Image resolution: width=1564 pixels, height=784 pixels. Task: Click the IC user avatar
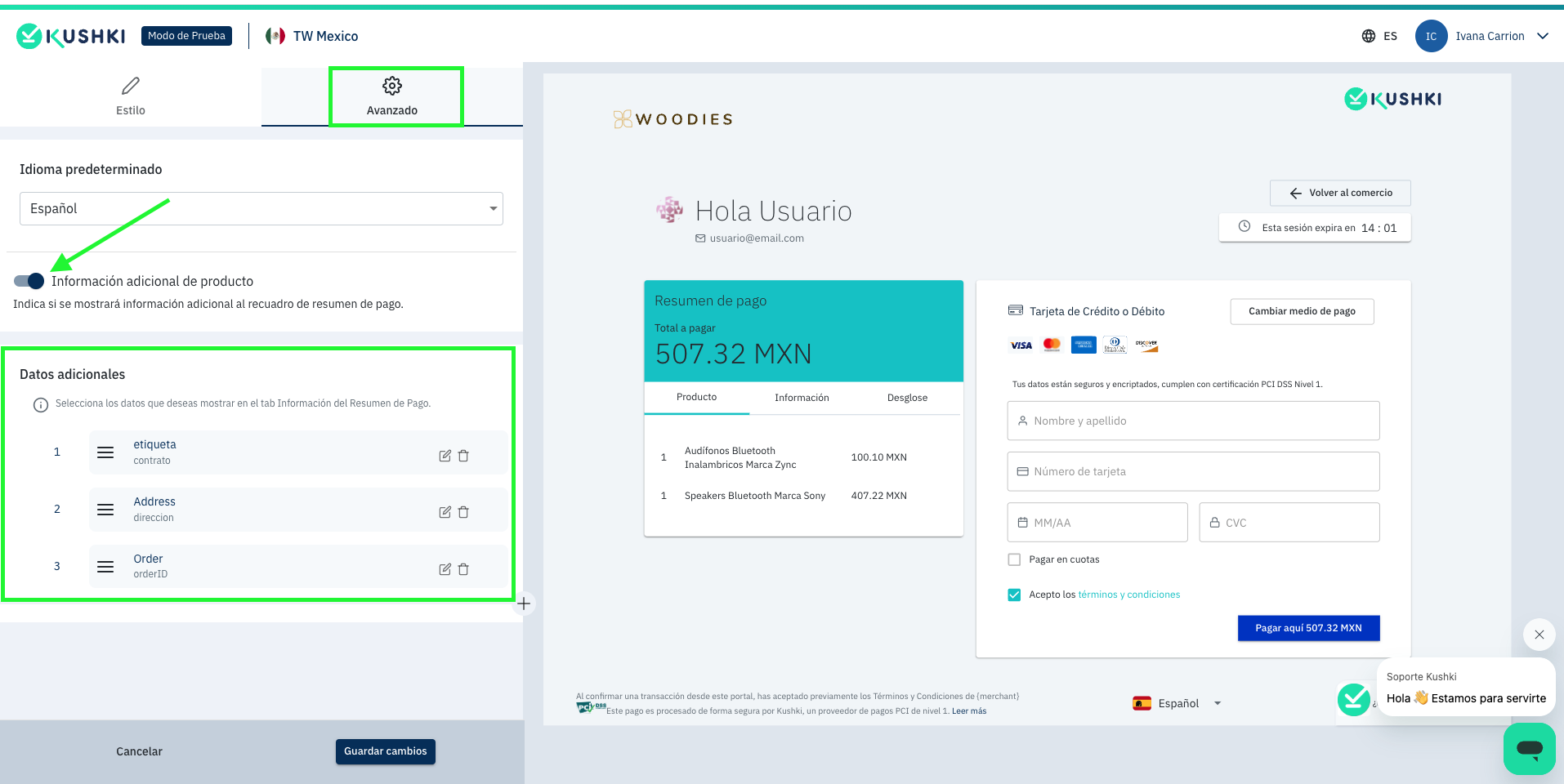1431,36
